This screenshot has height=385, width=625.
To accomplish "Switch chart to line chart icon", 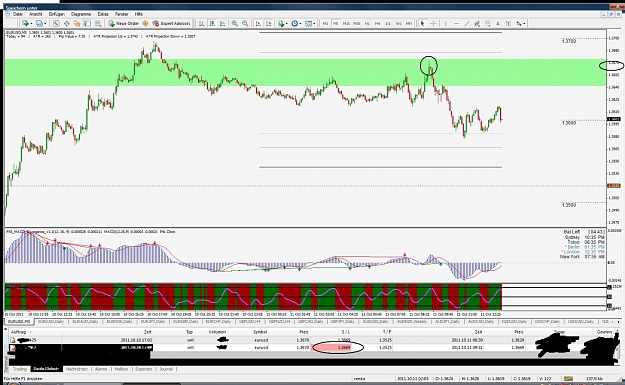I will [222, 24].
